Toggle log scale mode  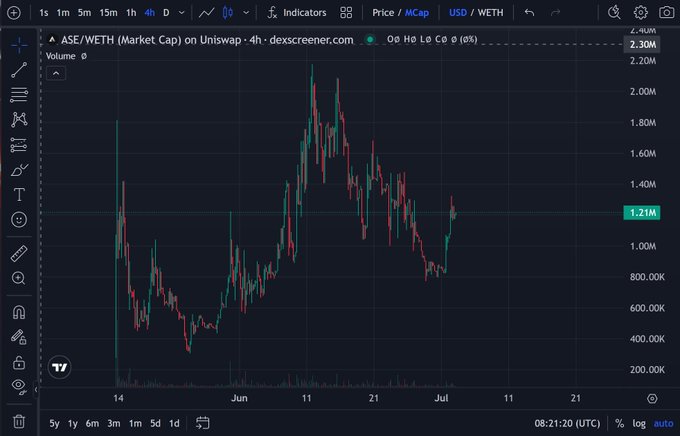(639, 423)
